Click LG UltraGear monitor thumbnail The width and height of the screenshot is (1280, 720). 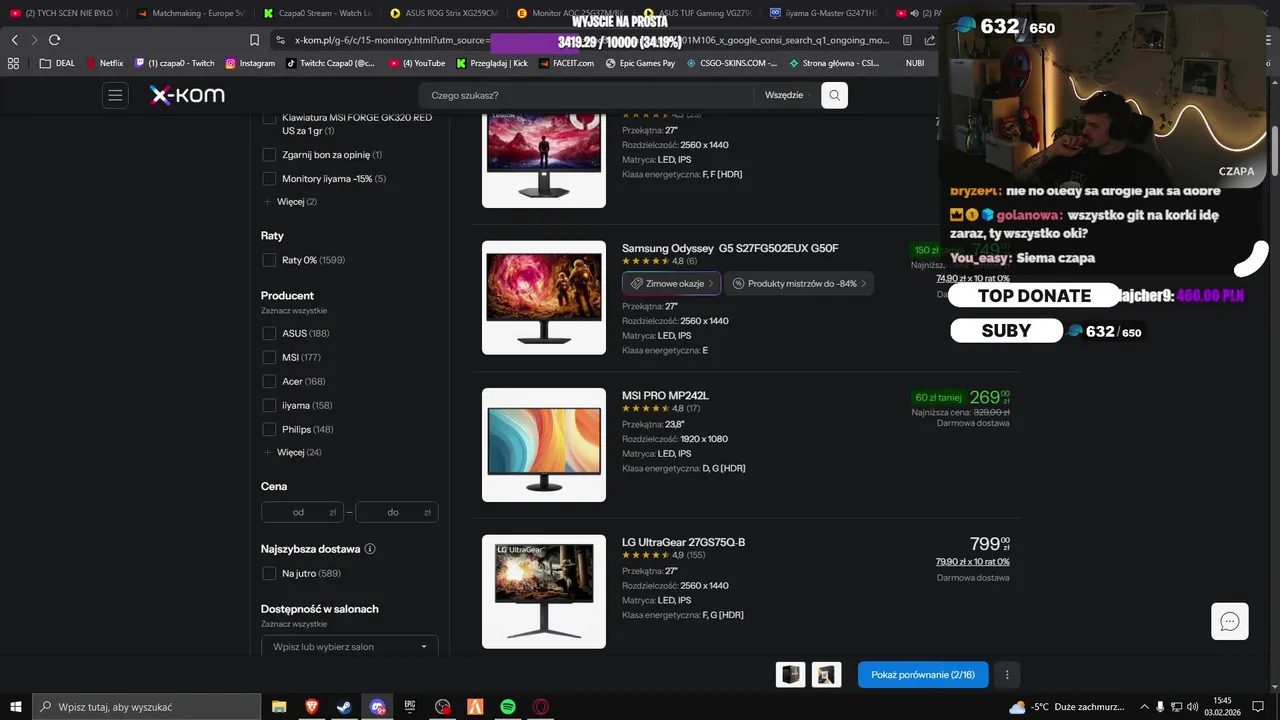pyautogui.click(x=544, y=591)
